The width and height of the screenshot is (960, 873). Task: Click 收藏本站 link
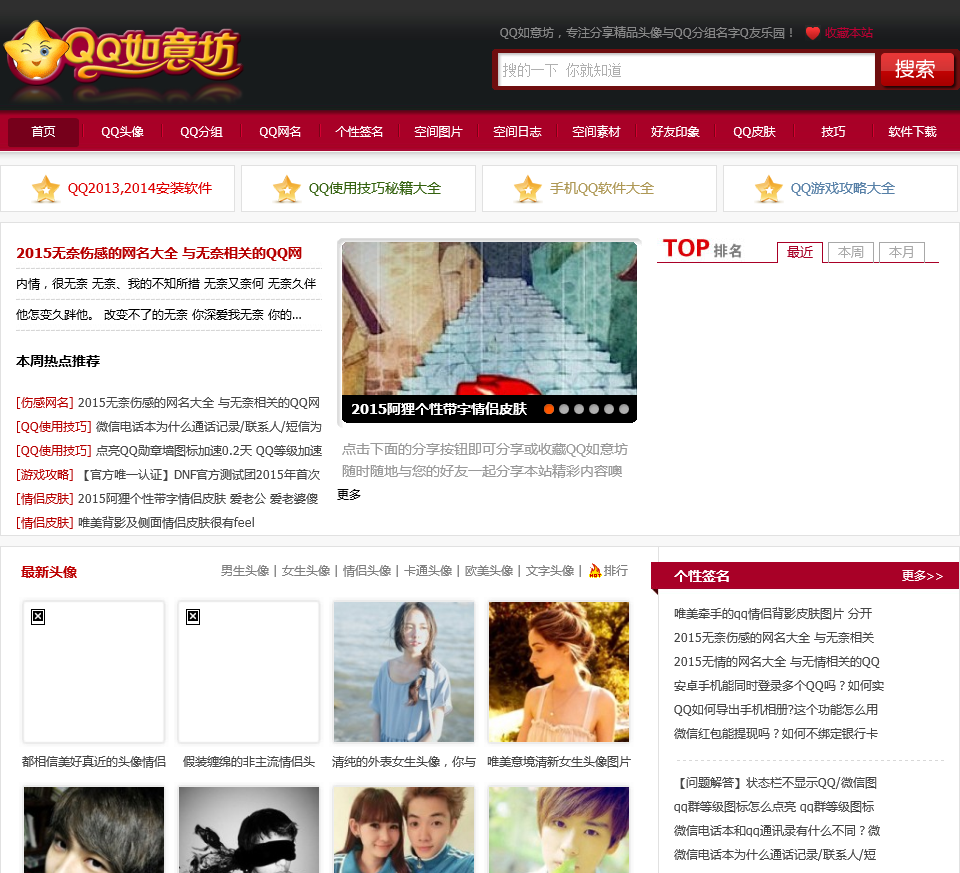click(849, 33)
